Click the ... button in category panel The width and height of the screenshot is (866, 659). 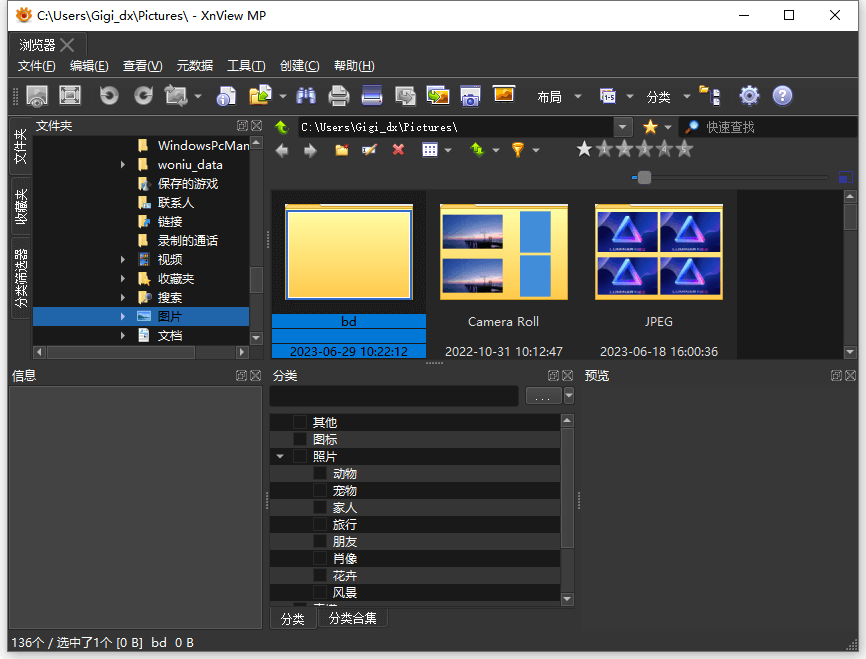pos(543,396)
